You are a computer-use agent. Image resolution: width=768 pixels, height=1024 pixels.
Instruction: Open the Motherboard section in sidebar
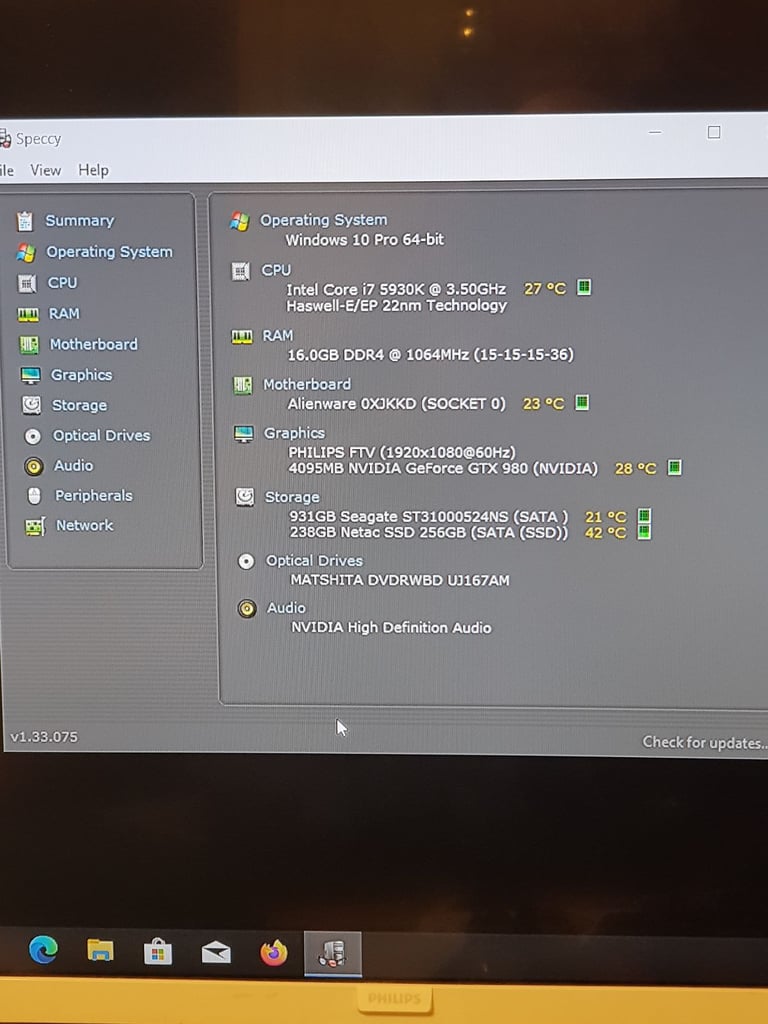94,344
